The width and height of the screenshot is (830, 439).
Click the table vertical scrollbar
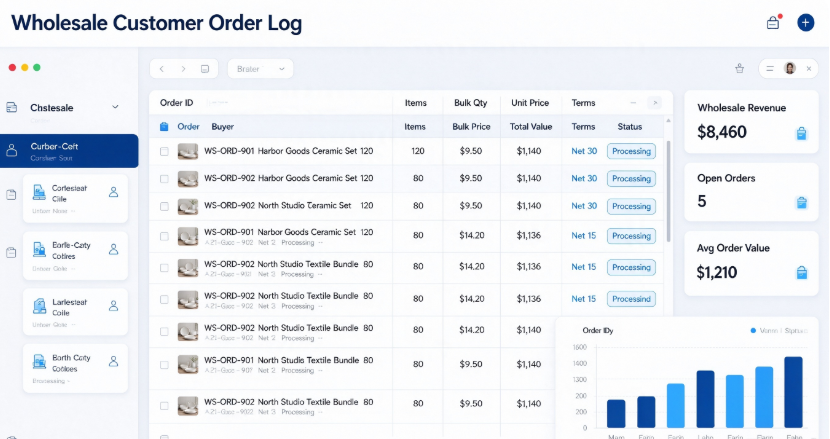[x=668, y=191]
